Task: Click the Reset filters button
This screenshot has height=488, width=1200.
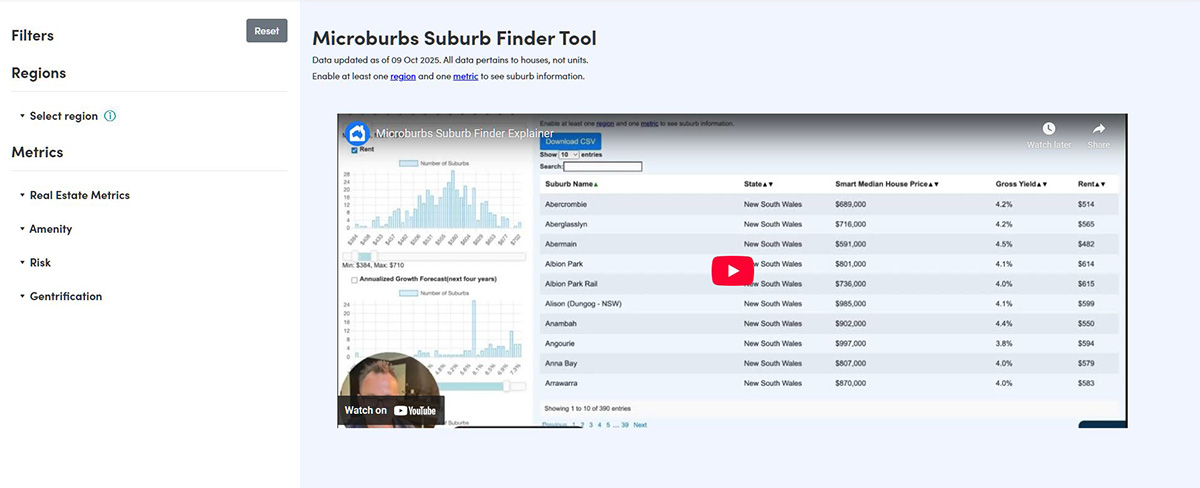Action: click(x=267, y=31)
